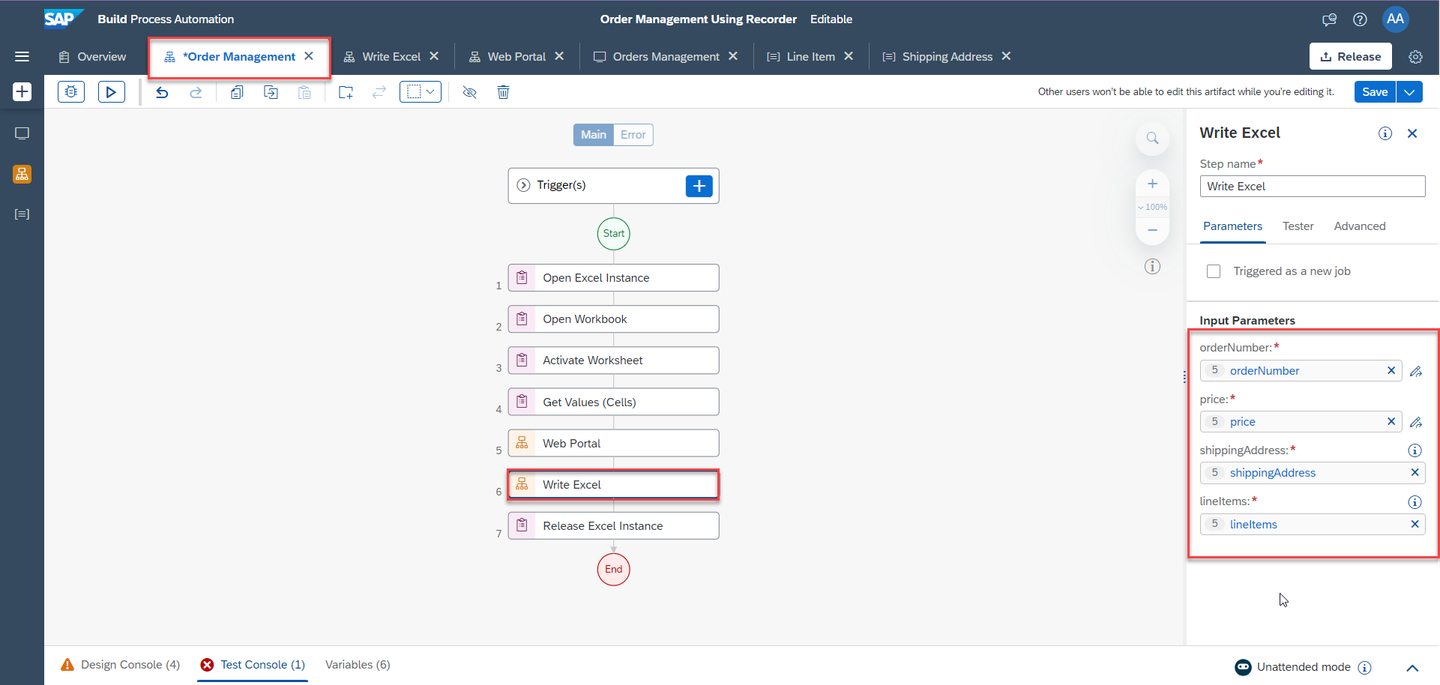
Task: Show Unattended mode info icon
Action: pos(1365,667)
